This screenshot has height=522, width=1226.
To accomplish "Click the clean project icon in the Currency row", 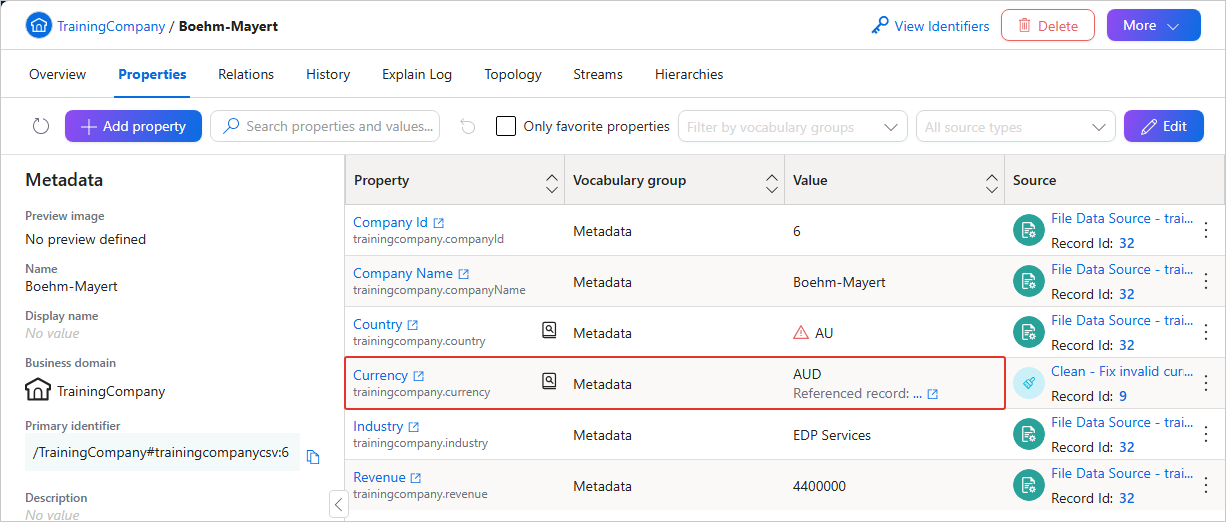I will (x=1029, y=384).
